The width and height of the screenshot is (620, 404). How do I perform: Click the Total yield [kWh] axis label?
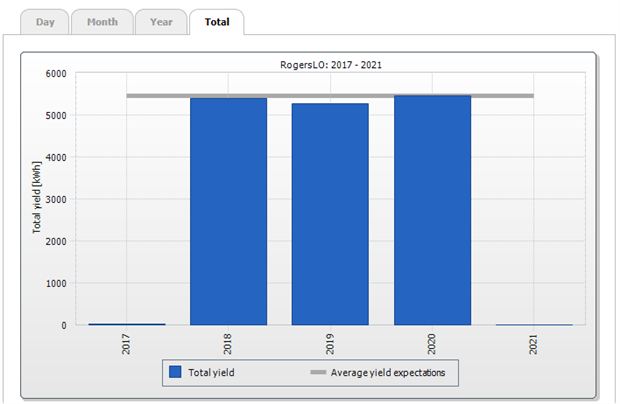[36, 197]
